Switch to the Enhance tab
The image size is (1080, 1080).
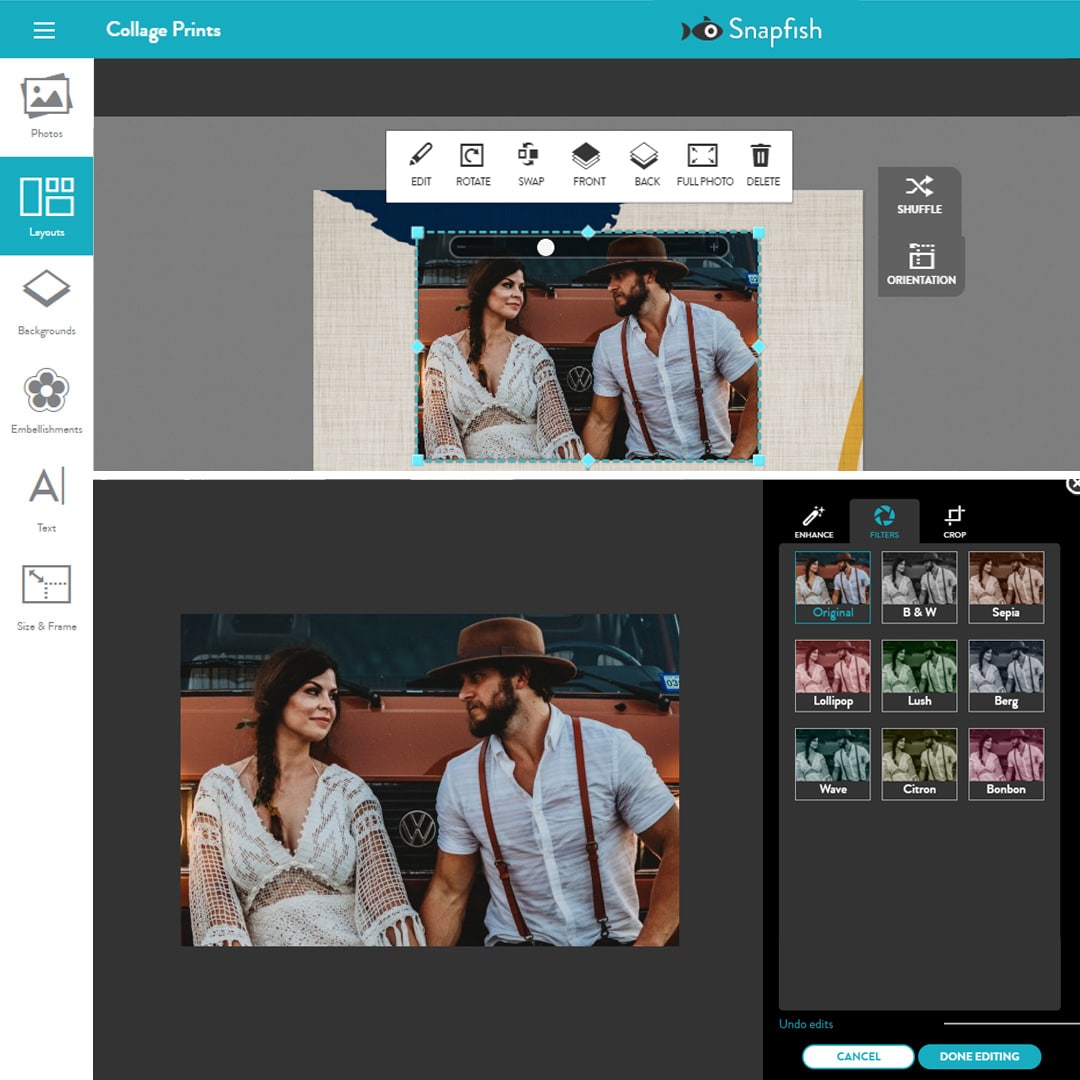813,521
